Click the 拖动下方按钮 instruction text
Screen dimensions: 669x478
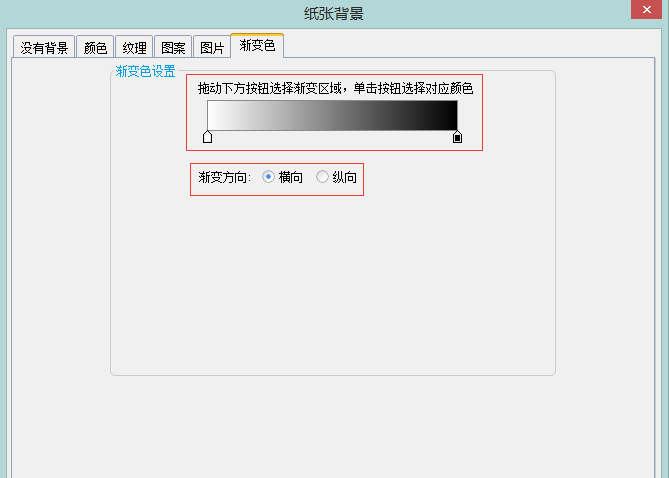335,88
